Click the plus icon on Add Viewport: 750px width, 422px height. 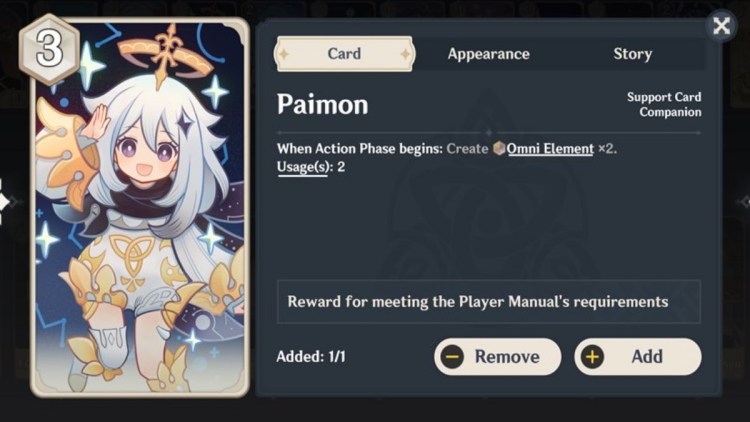592,356
